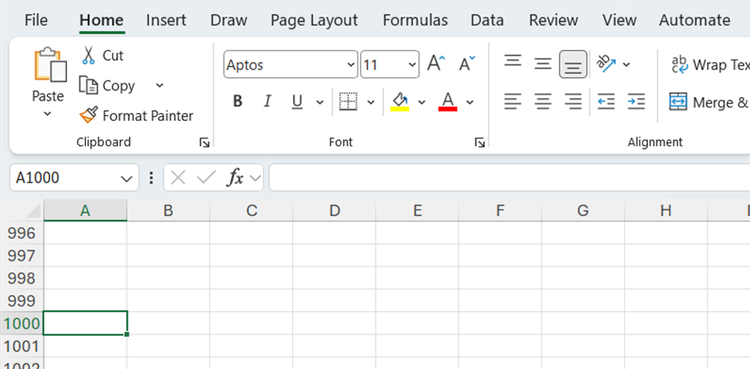Screen dimensions: 750x369
Task: Open the font size dropdown
Action: [412, 65]
